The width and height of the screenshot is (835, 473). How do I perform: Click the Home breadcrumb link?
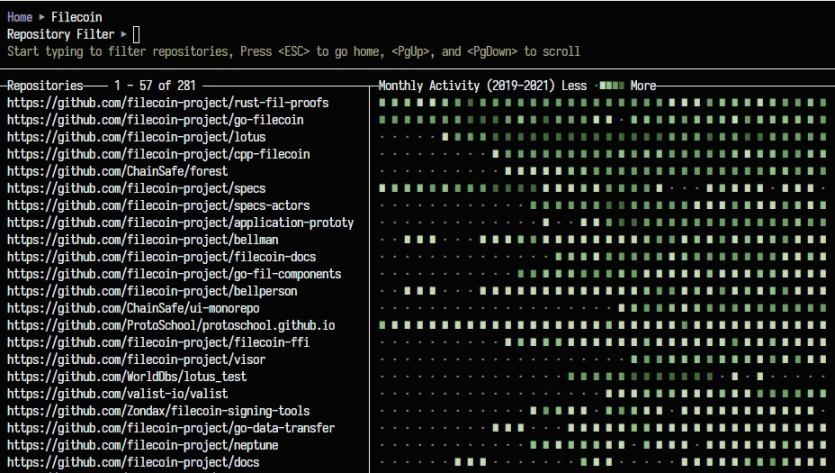pyautogui.click(x=21, y=17)
